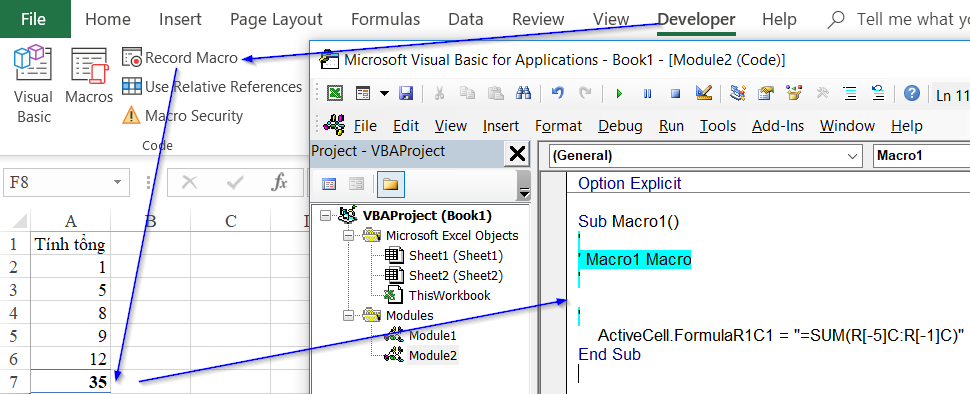This screenshot has height=394, width=970.
Task: Click the Outdent icon in VBA toolbar
Action: tap(878, 93)
